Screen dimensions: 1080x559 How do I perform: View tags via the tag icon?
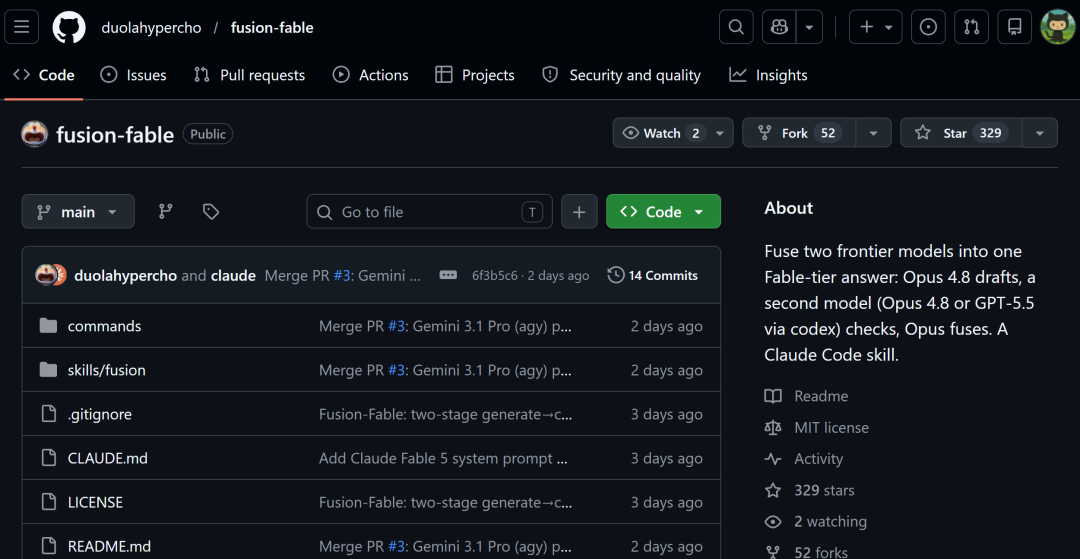pos(211,212)
